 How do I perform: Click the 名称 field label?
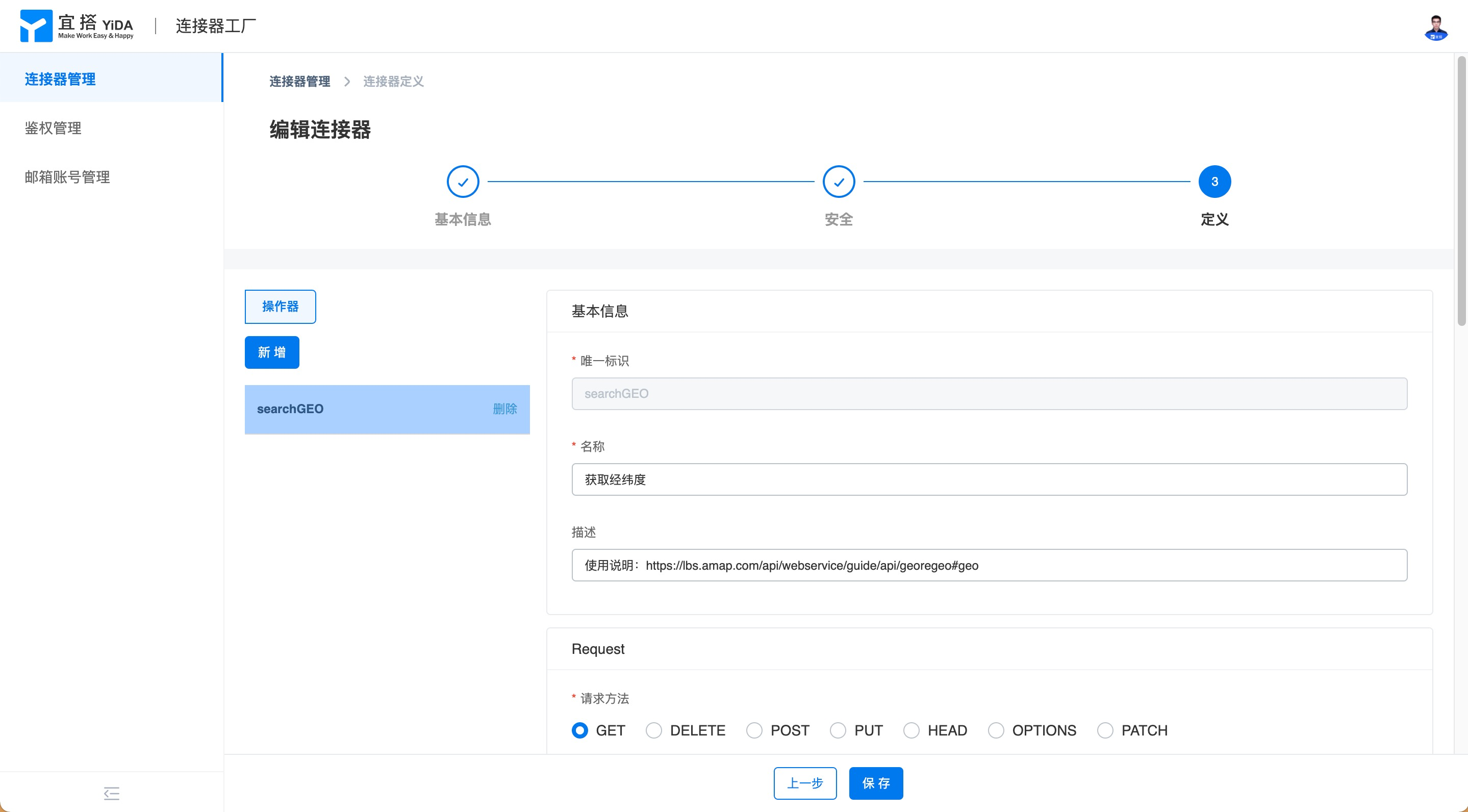592,446
